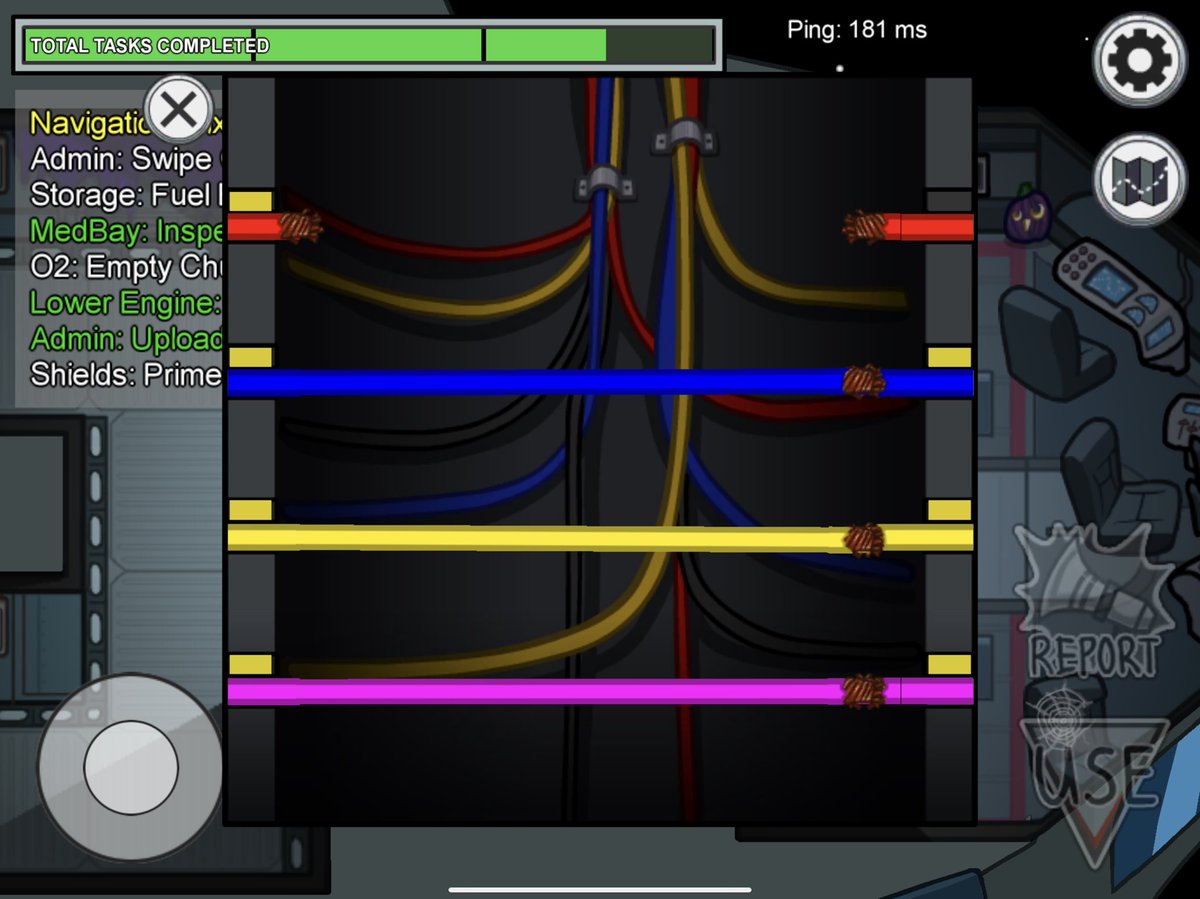The image size is (1200, 899).
Task: Click the blue wire's copper connector
Action: [863, 382]
